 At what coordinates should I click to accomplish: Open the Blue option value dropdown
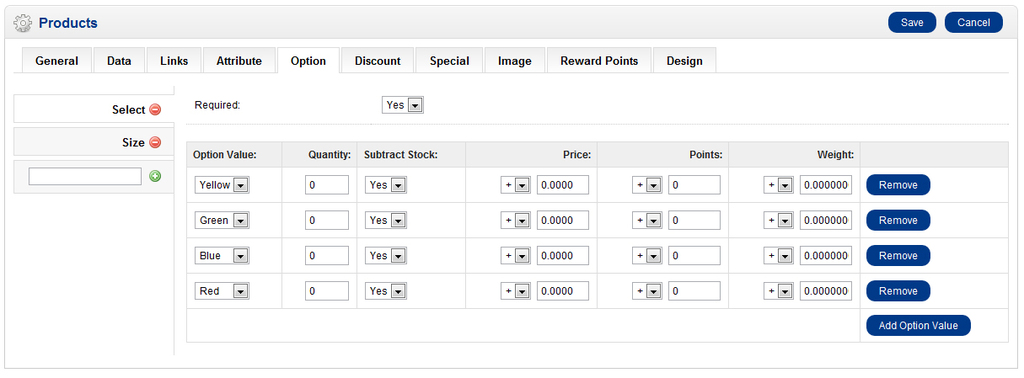[x=222, y=256]
